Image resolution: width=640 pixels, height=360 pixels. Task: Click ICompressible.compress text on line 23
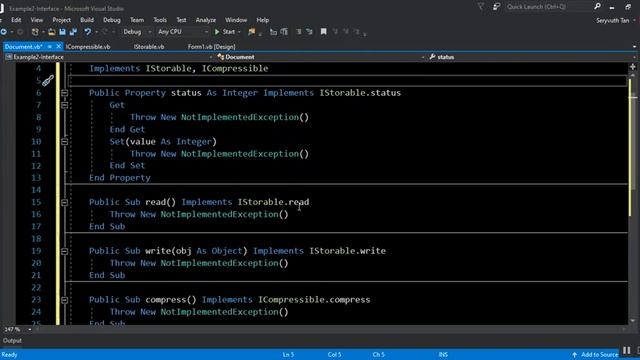314,300
